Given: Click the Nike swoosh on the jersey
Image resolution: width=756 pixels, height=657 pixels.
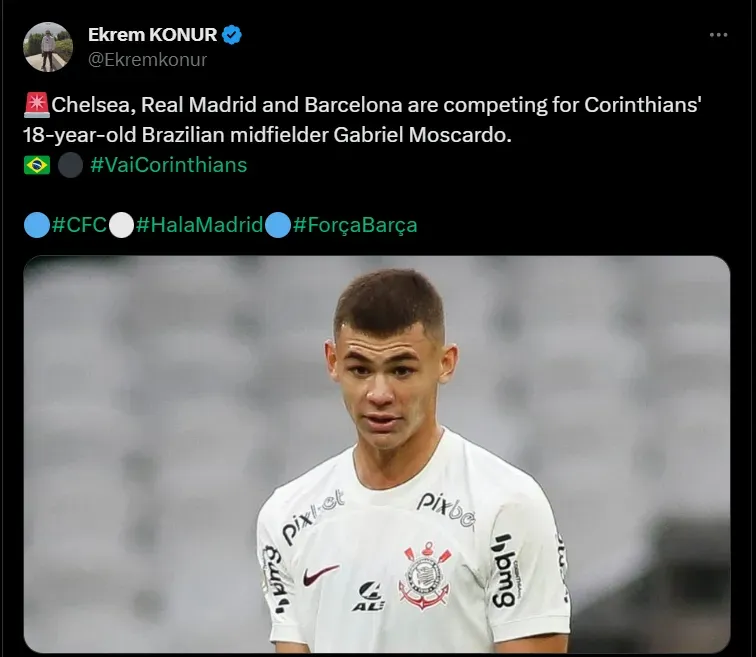Looking at the screenshot, I should 320,575.
